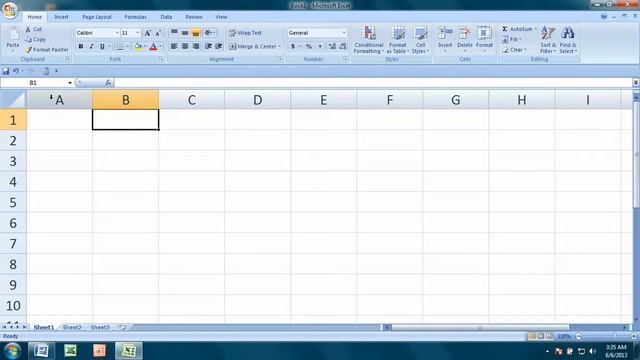Click the Start button on taskbar

(12, 351)
